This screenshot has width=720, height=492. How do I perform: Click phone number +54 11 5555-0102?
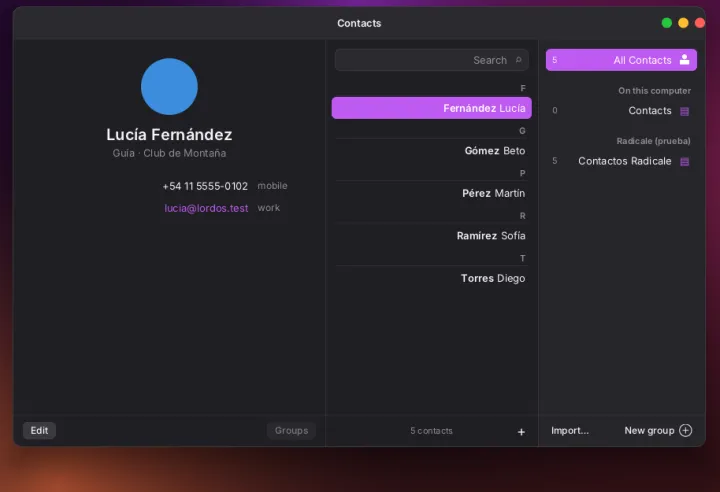pos(205,186)
